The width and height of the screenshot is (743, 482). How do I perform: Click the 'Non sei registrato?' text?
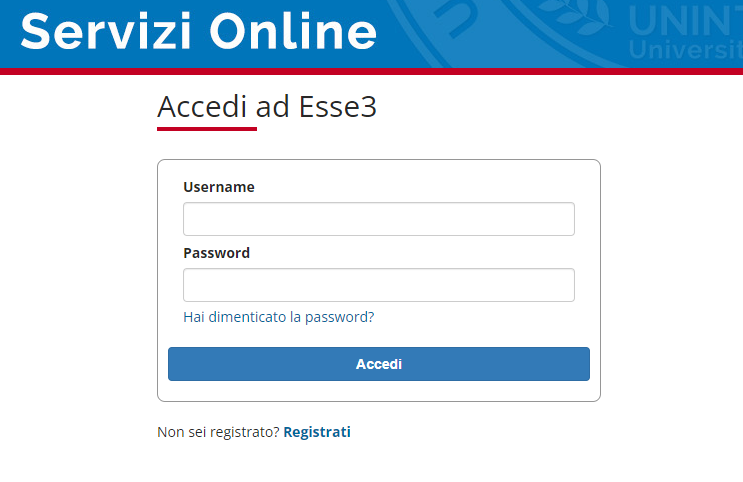pyautogui.click(x=218, y=432)
